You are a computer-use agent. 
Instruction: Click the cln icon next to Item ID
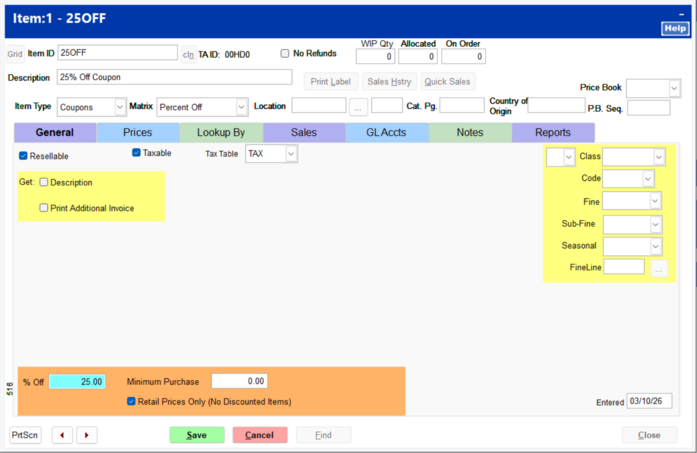(188, 54)
